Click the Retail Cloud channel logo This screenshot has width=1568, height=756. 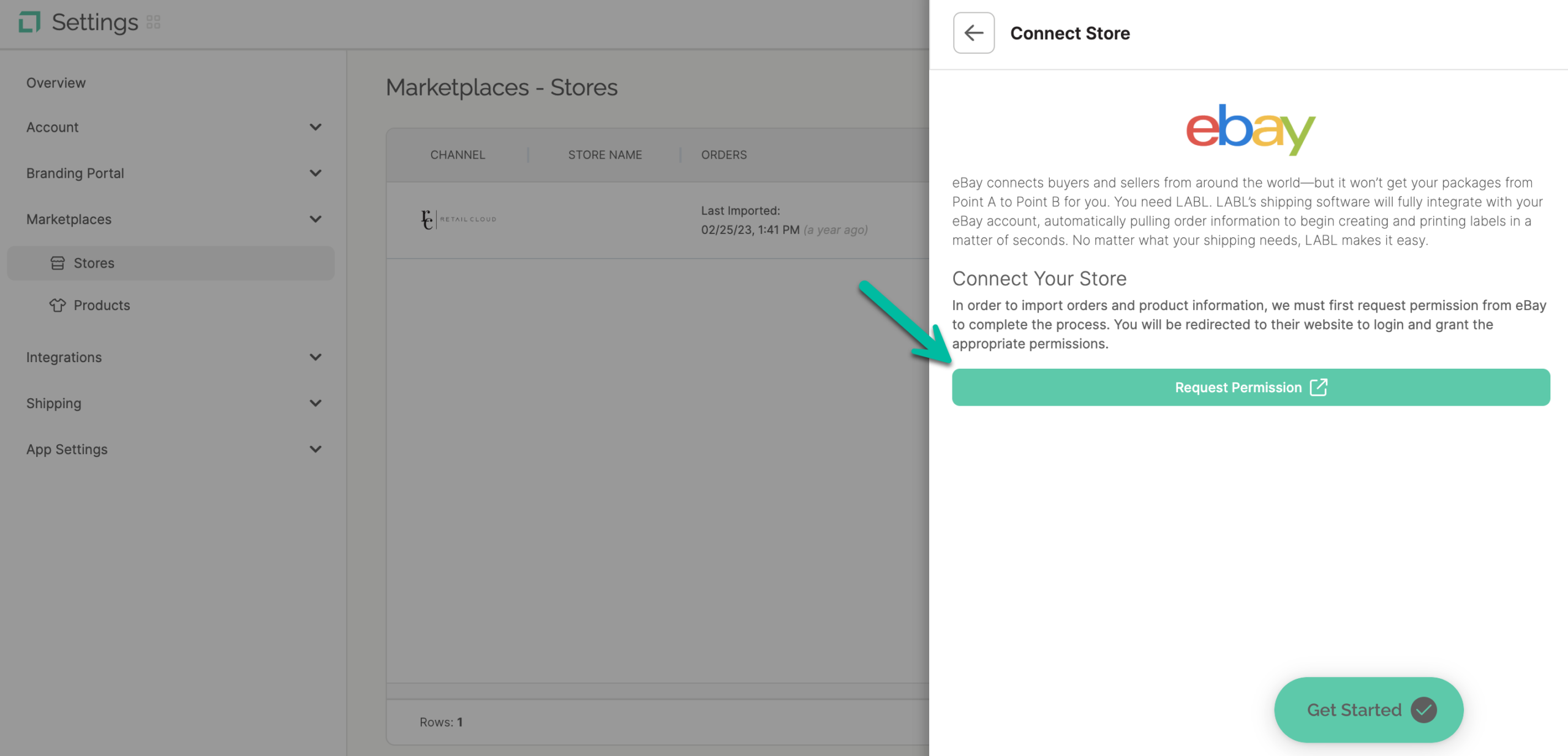point(459,219)
